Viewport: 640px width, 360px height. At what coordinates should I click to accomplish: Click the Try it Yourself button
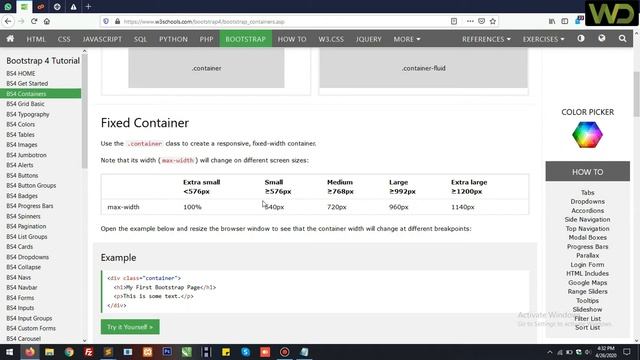click(130, 327)
